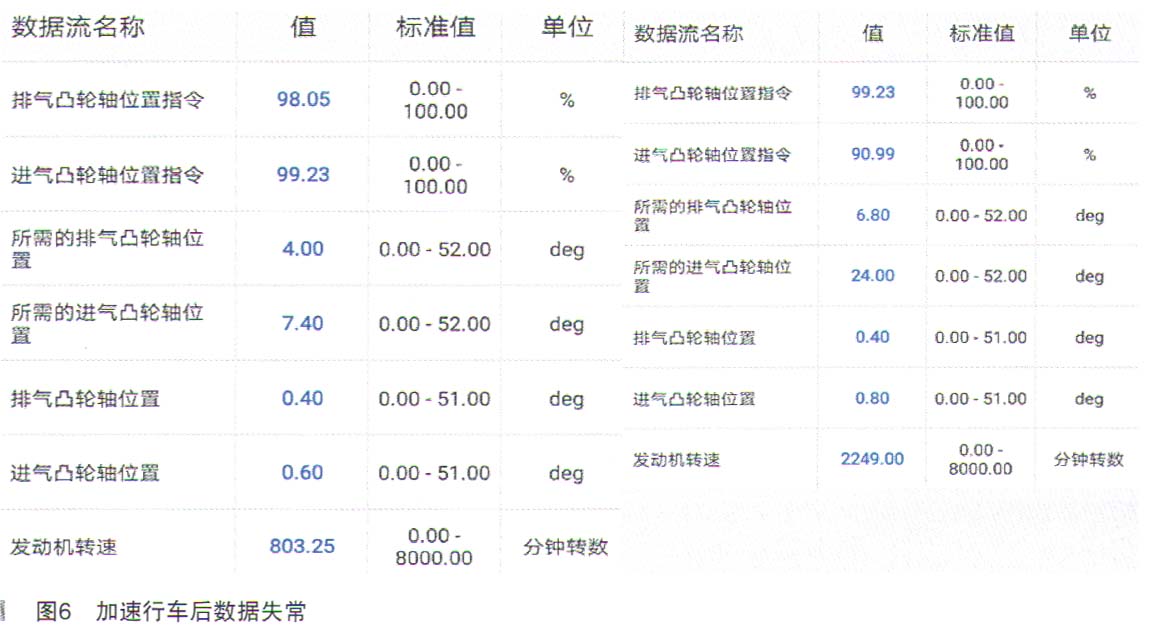Select the value 99.23 in the left table
This screenshot has height=630, width=1161.
302,174
